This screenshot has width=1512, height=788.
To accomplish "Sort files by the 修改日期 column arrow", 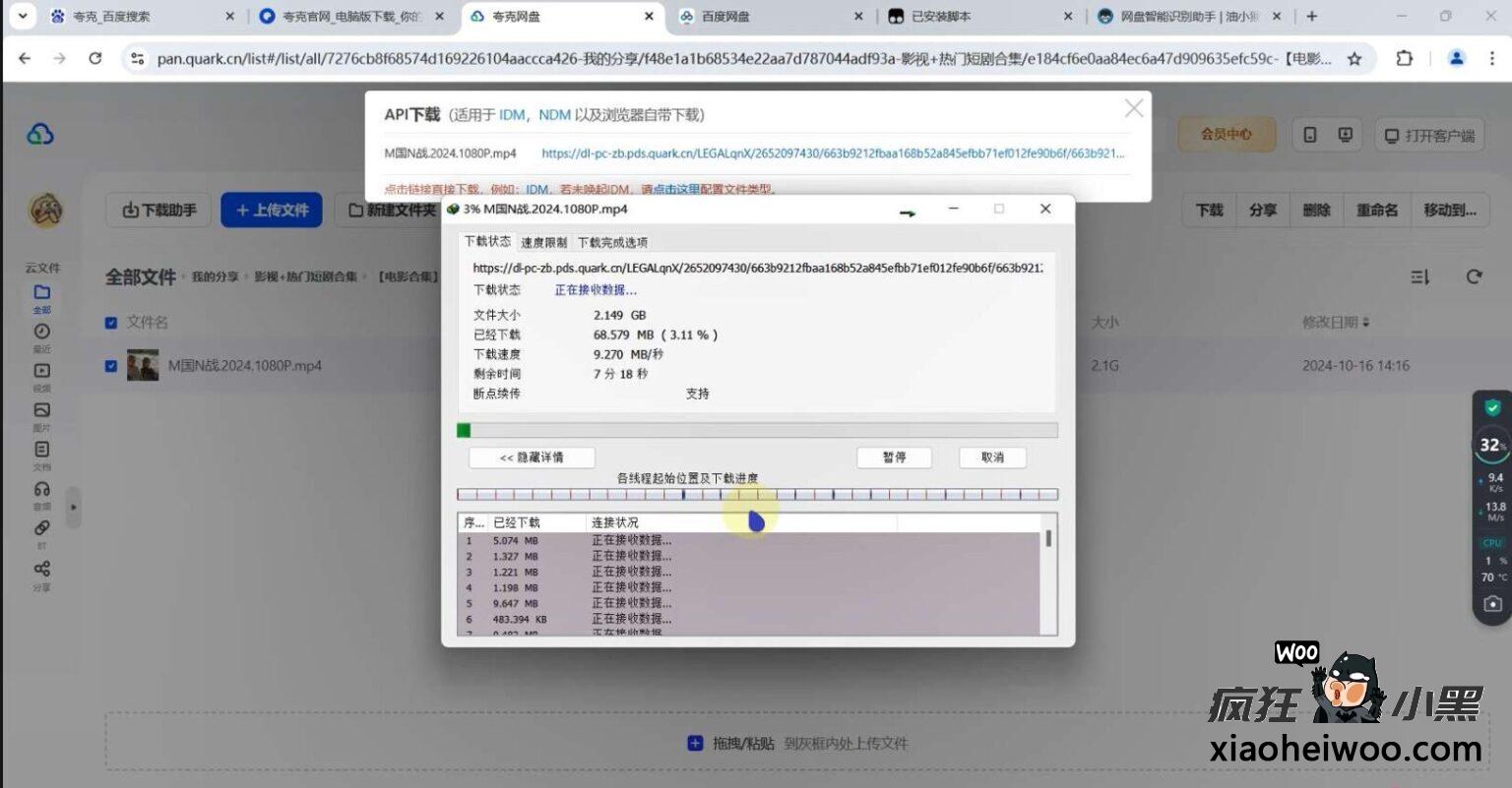I will coord(1365,323).
